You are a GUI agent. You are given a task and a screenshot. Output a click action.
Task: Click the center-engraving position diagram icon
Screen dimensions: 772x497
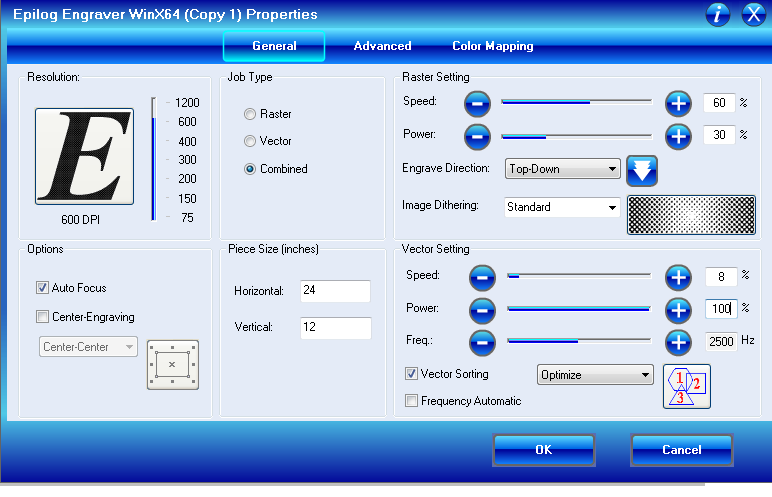click(173, 365)
